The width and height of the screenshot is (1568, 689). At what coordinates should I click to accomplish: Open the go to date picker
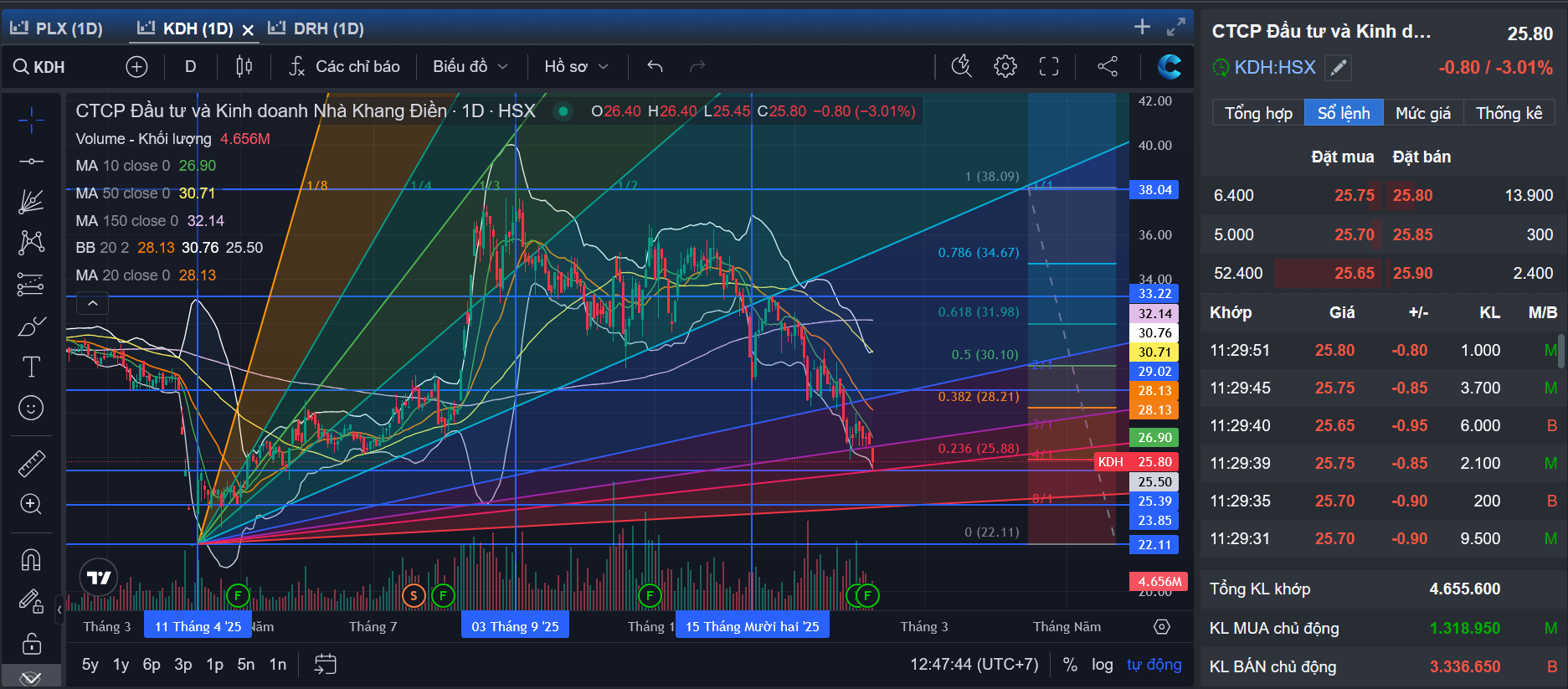click(325, 665)
